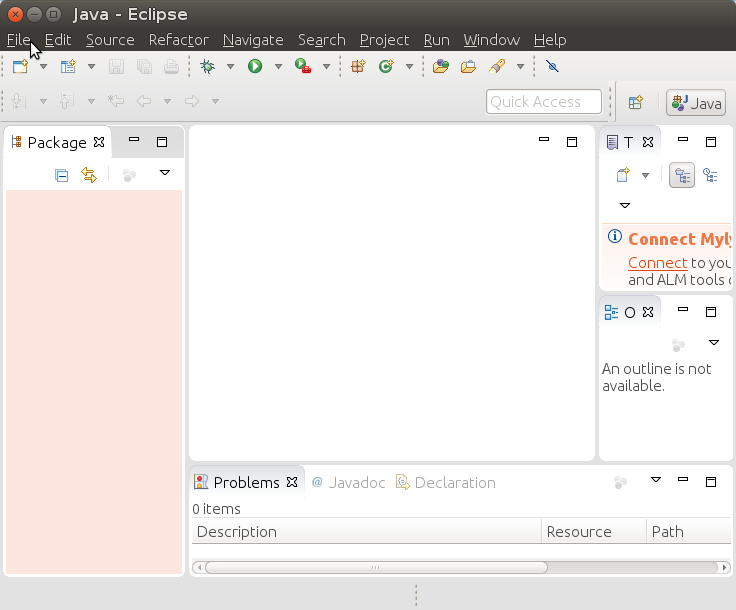Click the Quick Access search field
Viewport: 736px width, 610px height.
tap(544, 102)
